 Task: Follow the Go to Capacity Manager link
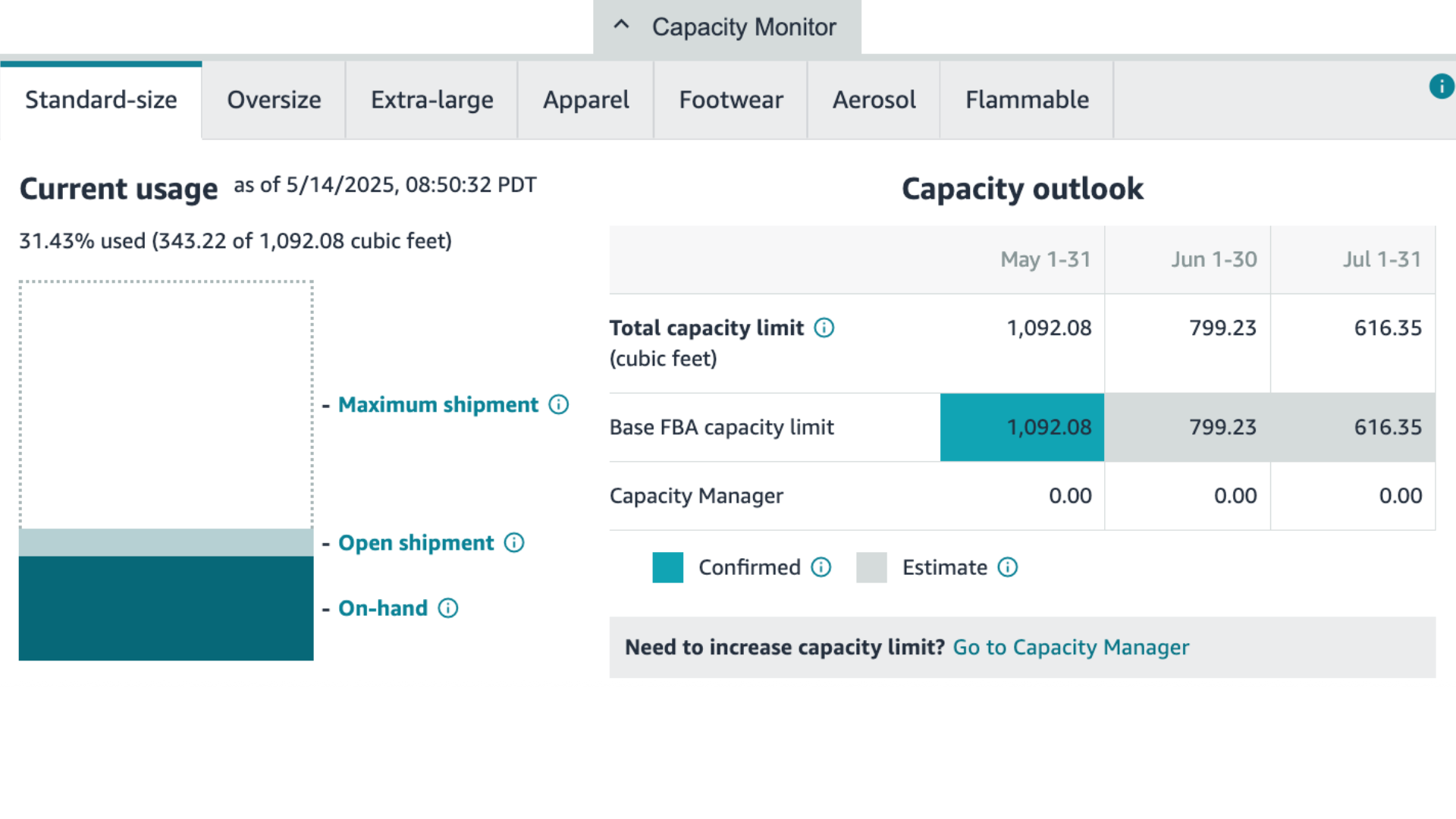[x=1071, y=648]
